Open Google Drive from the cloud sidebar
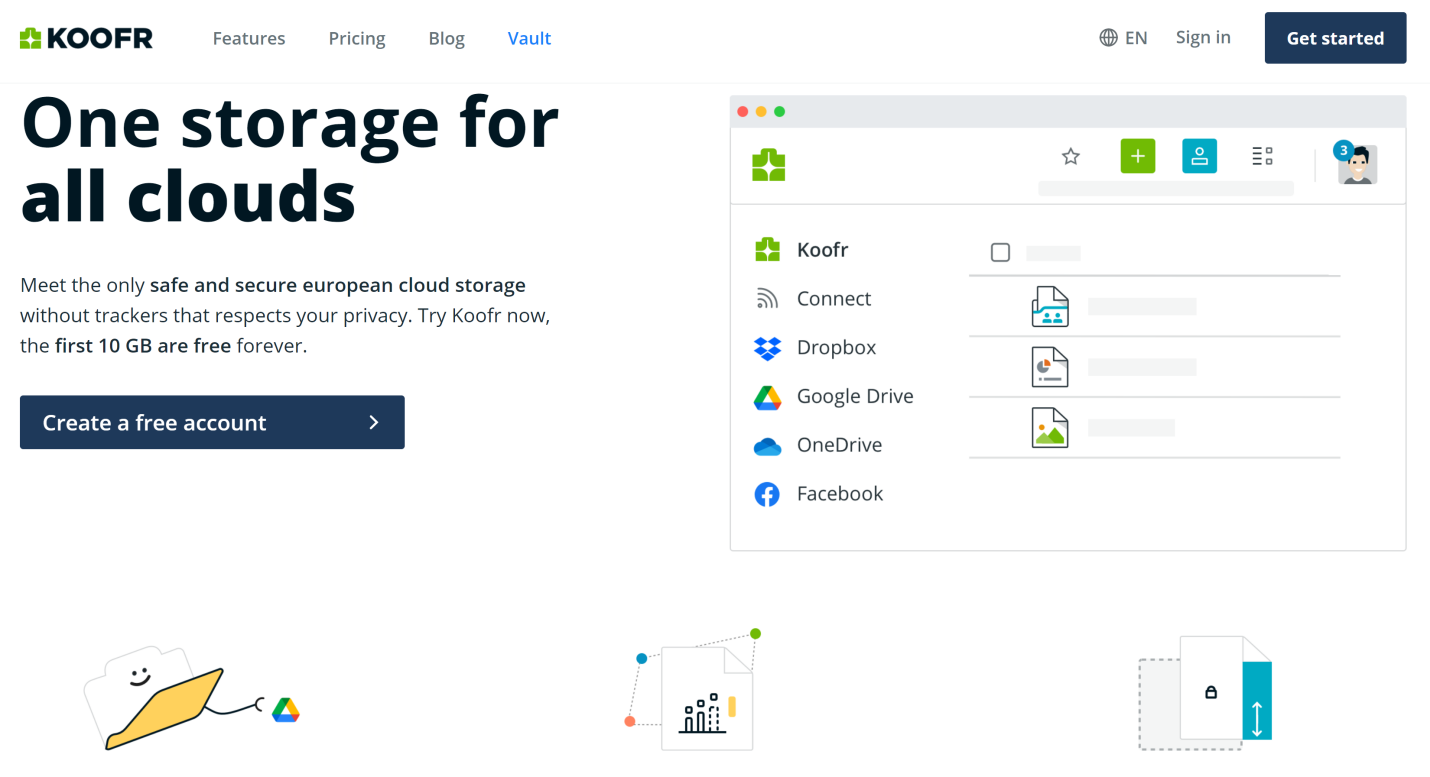The height and width of the screenshot is (777, 1430). pos(766,396)
